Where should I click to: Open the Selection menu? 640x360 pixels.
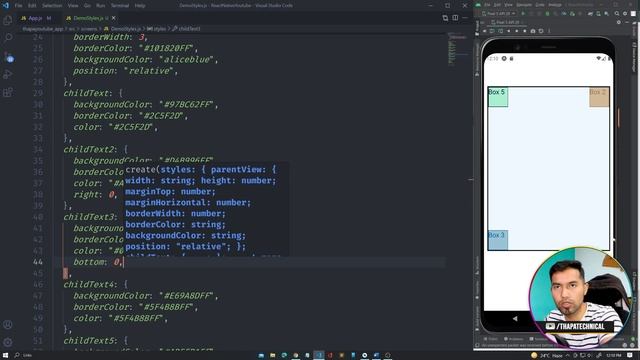pyautogui.click(x=52, y=6)
